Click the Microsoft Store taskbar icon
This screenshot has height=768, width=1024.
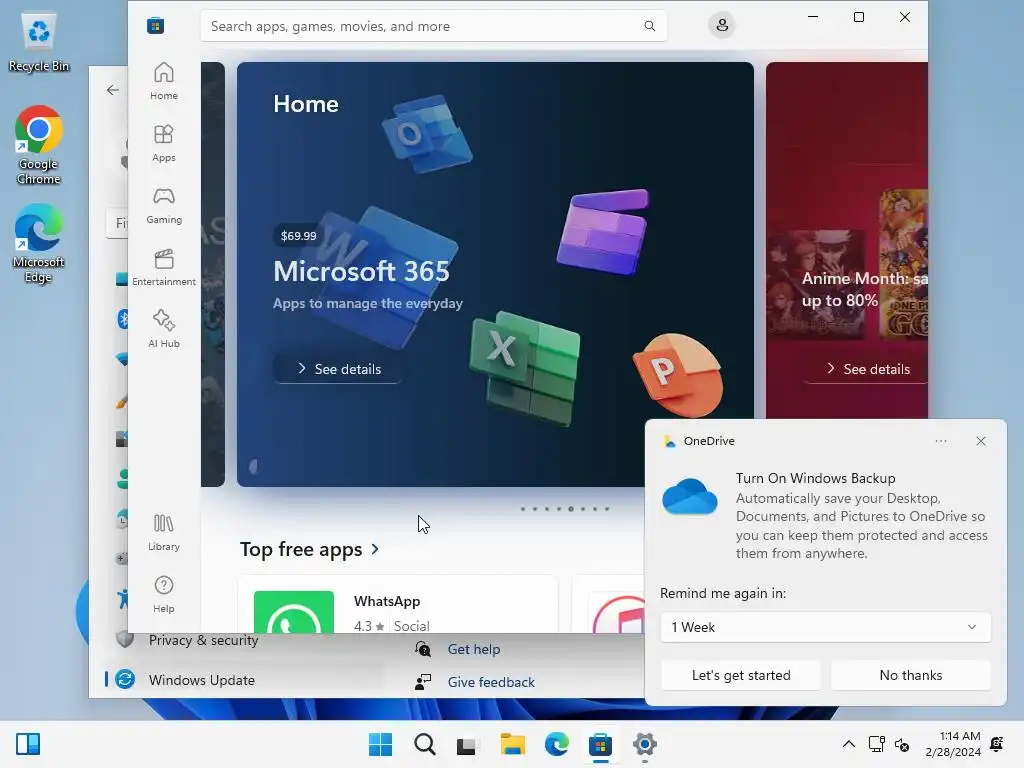pos(600,744)
